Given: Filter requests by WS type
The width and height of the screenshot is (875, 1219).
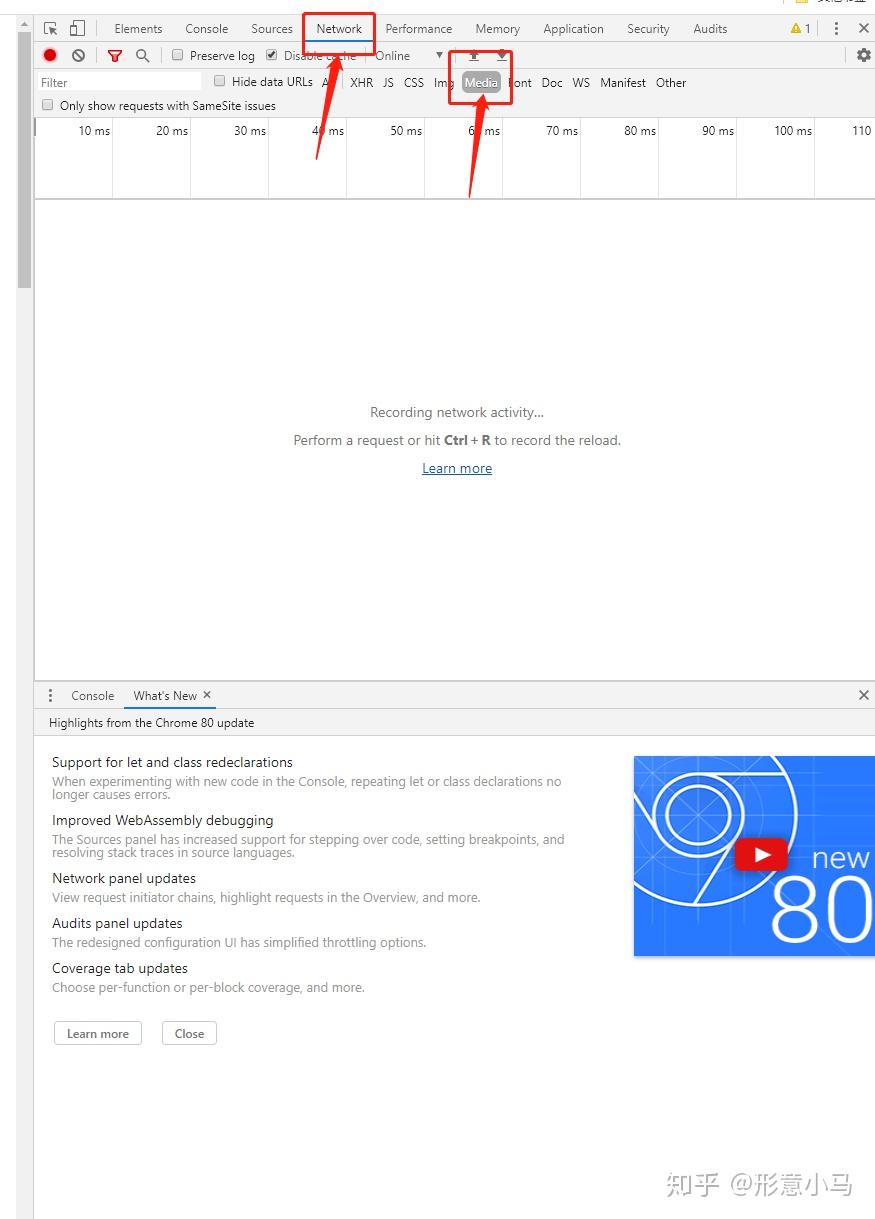Looking at the screenshot, I should point(581,83).
